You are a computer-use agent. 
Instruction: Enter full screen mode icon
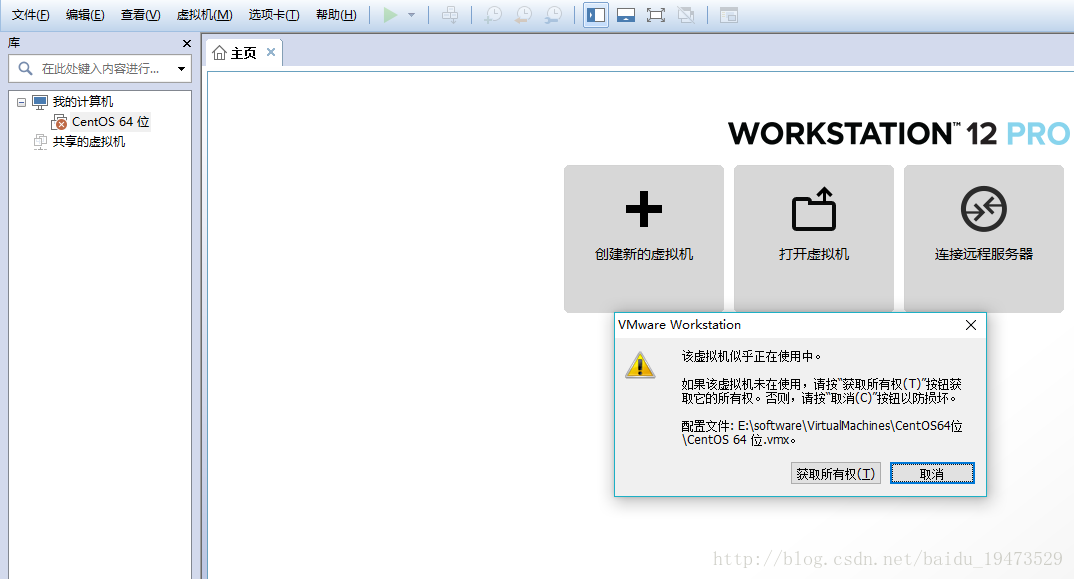coord(656,15)
